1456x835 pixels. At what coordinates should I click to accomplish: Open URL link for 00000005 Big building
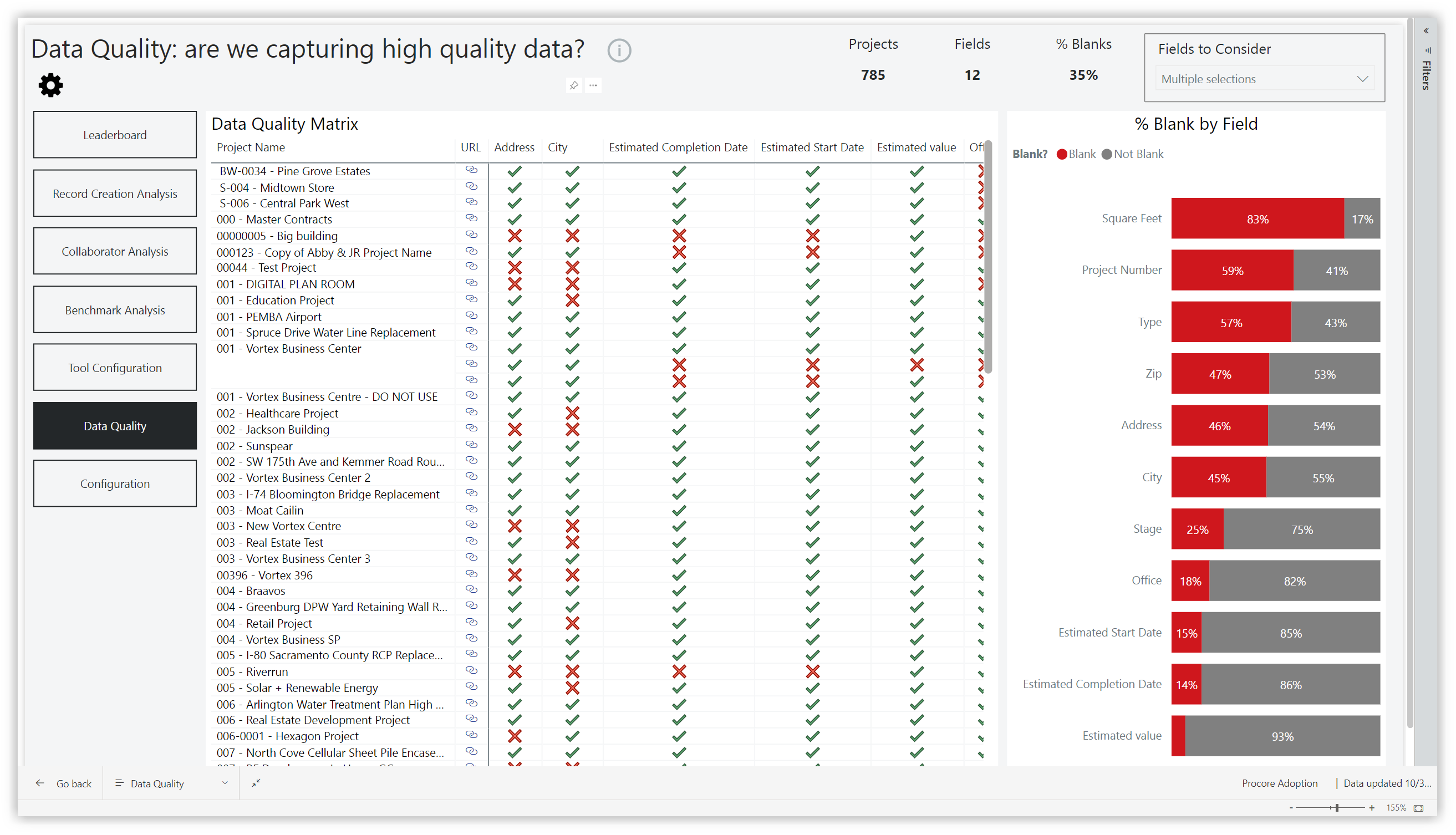[x=471, y=235]
